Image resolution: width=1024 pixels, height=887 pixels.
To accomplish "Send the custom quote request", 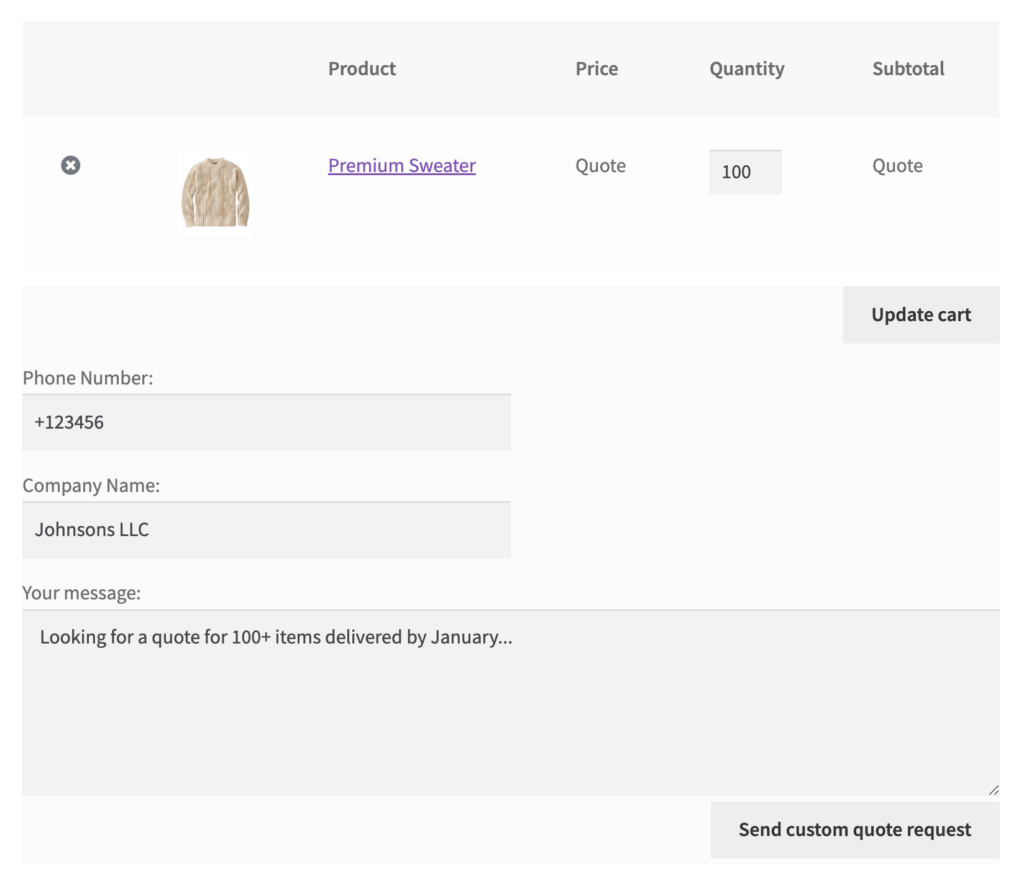I will coord(855,830).
